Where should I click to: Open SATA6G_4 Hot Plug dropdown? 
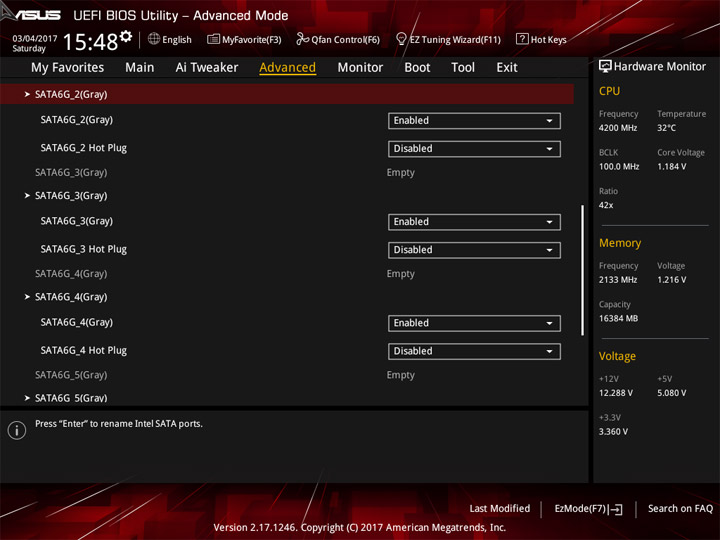tap(474, 351)
